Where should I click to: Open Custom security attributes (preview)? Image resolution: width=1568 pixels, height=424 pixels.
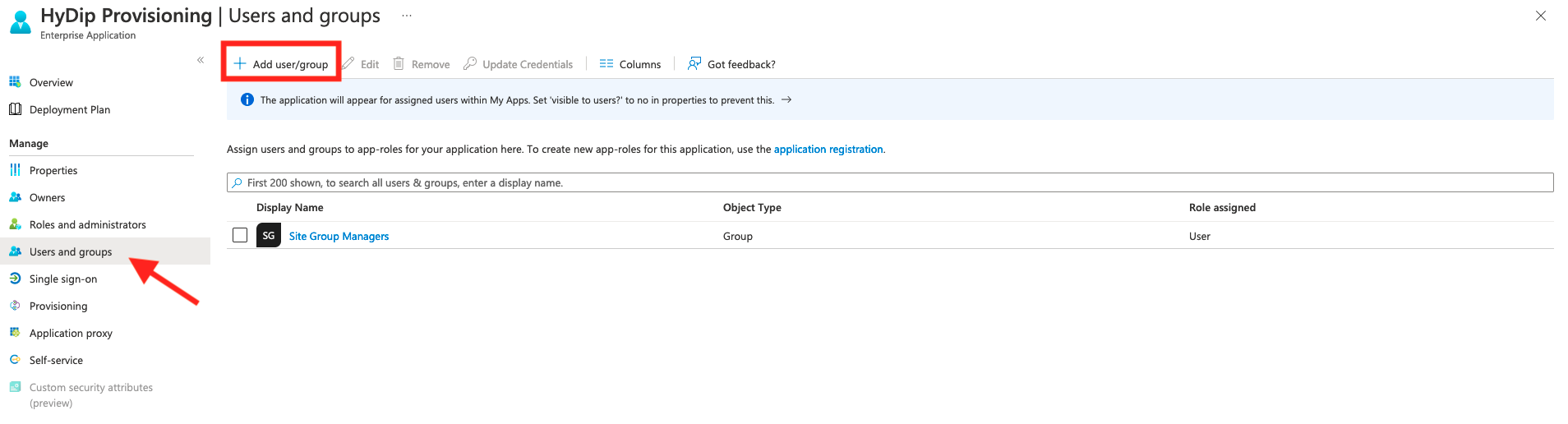(x=91, y=394)
